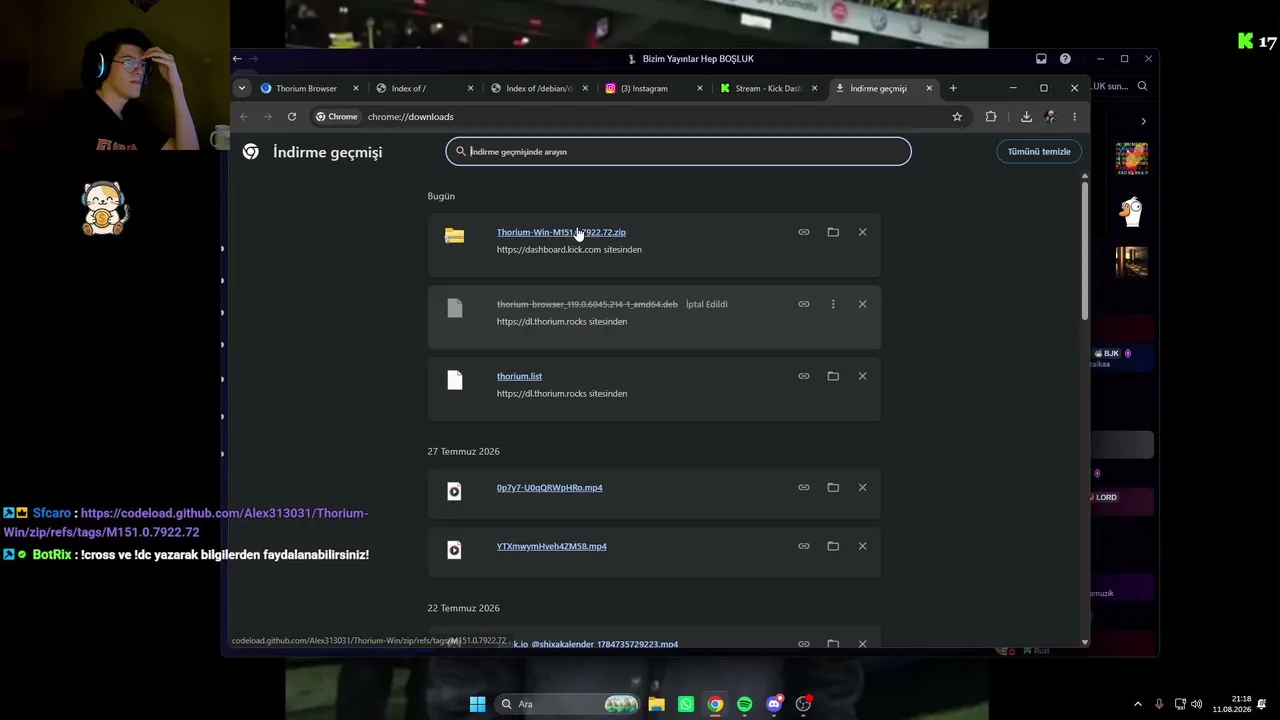Click the back arrow in Bizim Yayınlar window

[x=237, y=59]
